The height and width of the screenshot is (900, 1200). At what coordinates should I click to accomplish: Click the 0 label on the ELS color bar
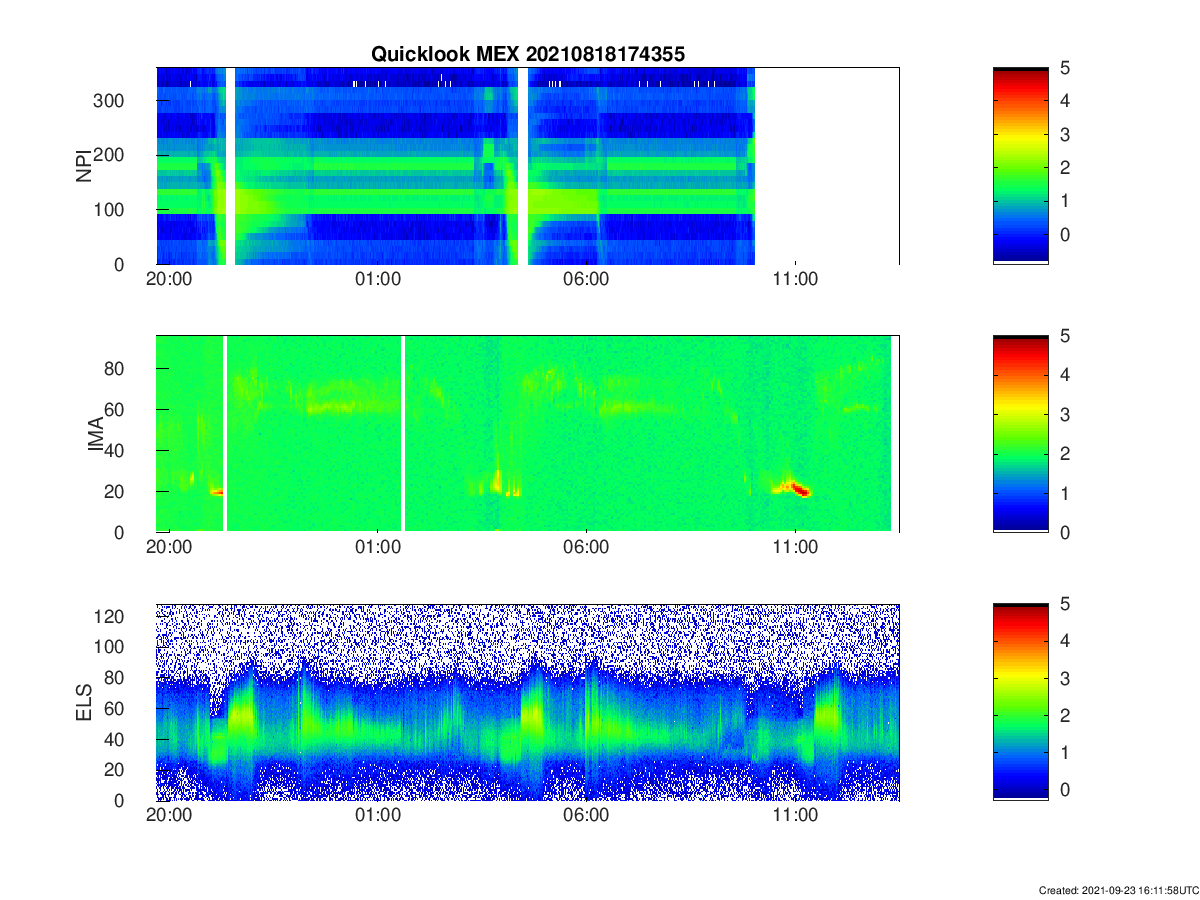point(1065,789)
